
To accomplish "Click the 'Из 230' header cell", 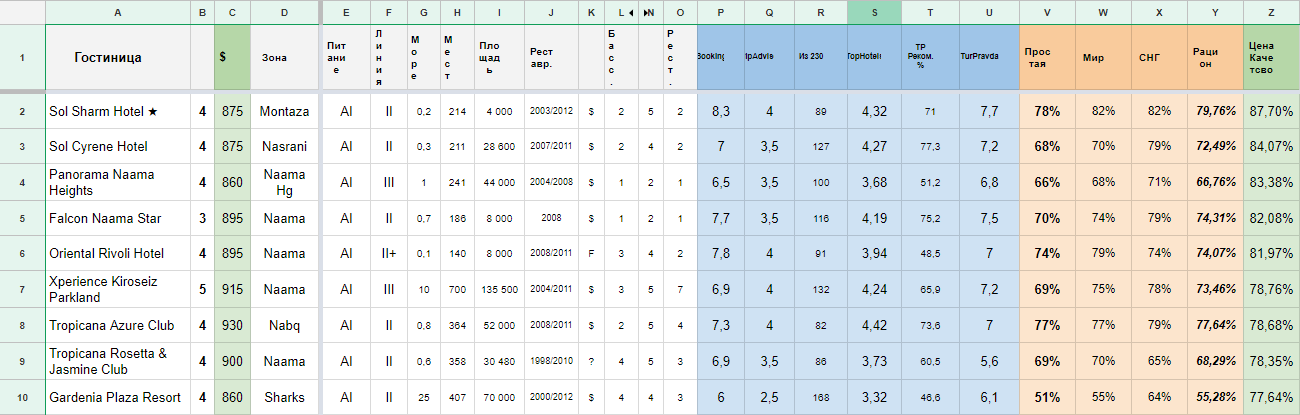I will tap(821, 57).
